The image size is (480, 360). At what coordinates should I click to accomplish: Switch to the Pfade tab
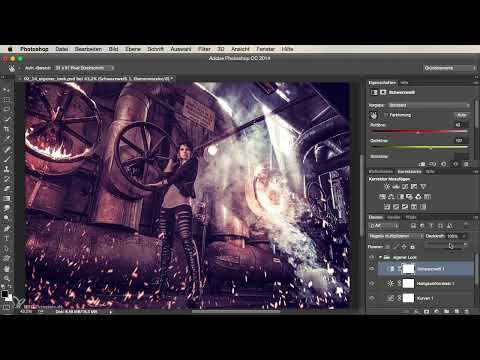coord(411,217)
